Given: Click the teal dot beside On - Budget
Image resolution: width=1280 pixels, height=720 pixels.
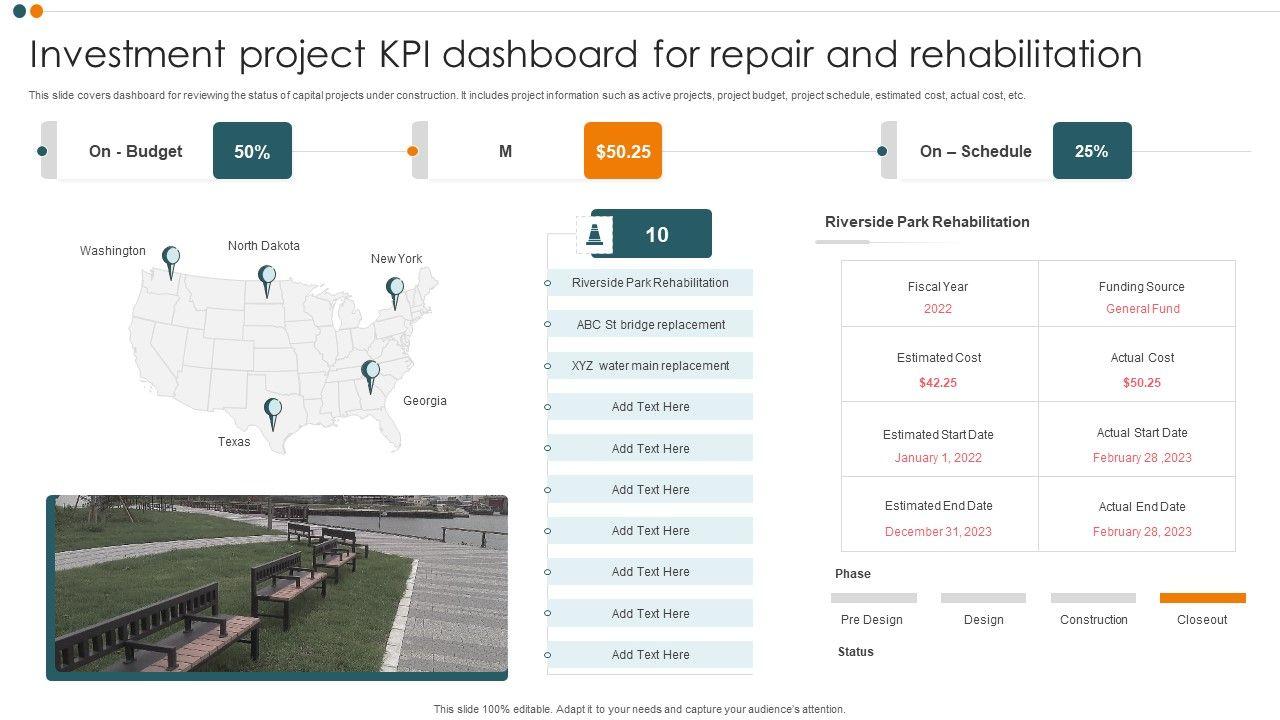Looking at the screenshot, I should (42, 151).
